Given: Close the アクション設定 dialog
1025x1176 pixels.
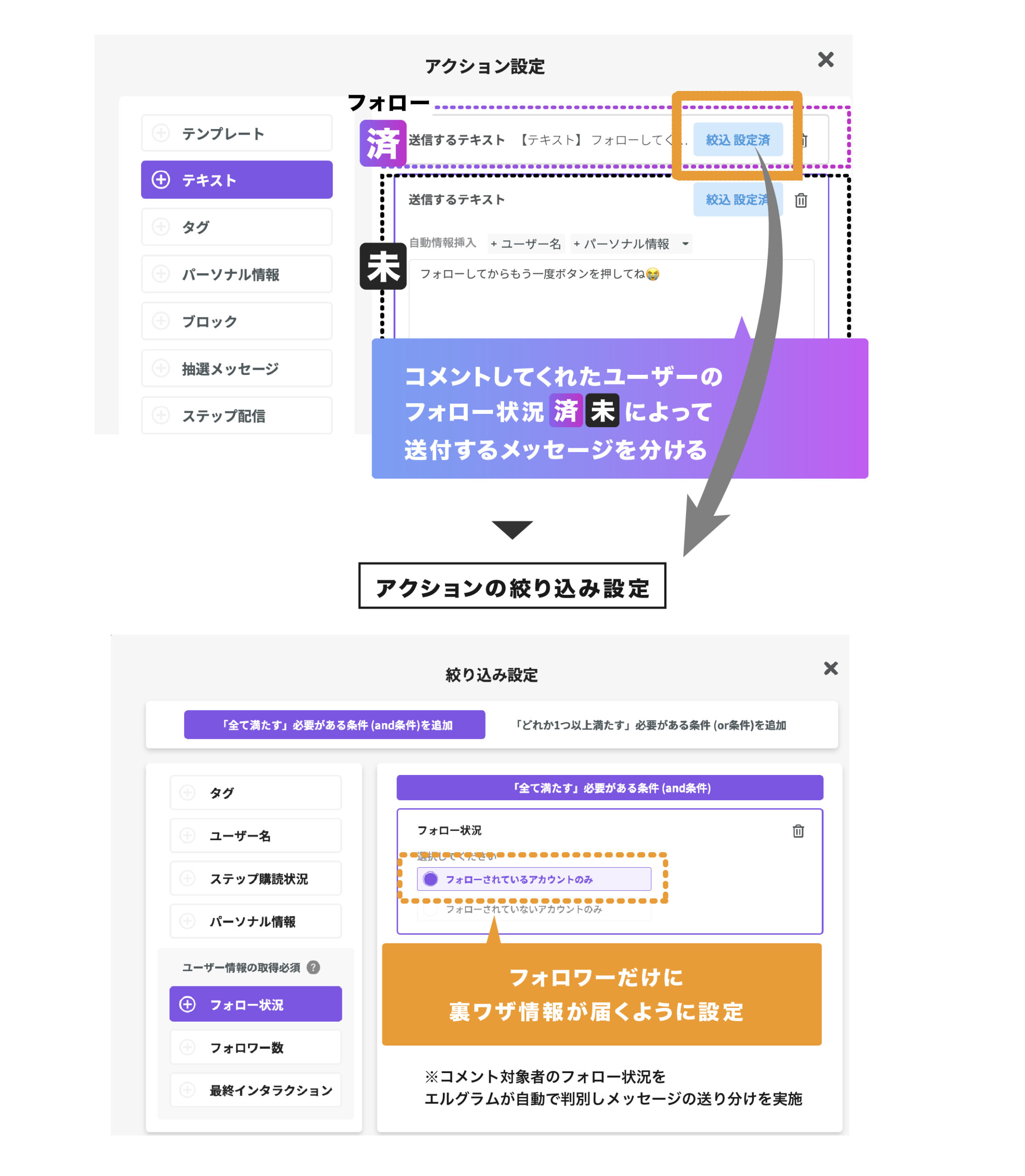Looking at the screenshot, I should coord(826,59).
